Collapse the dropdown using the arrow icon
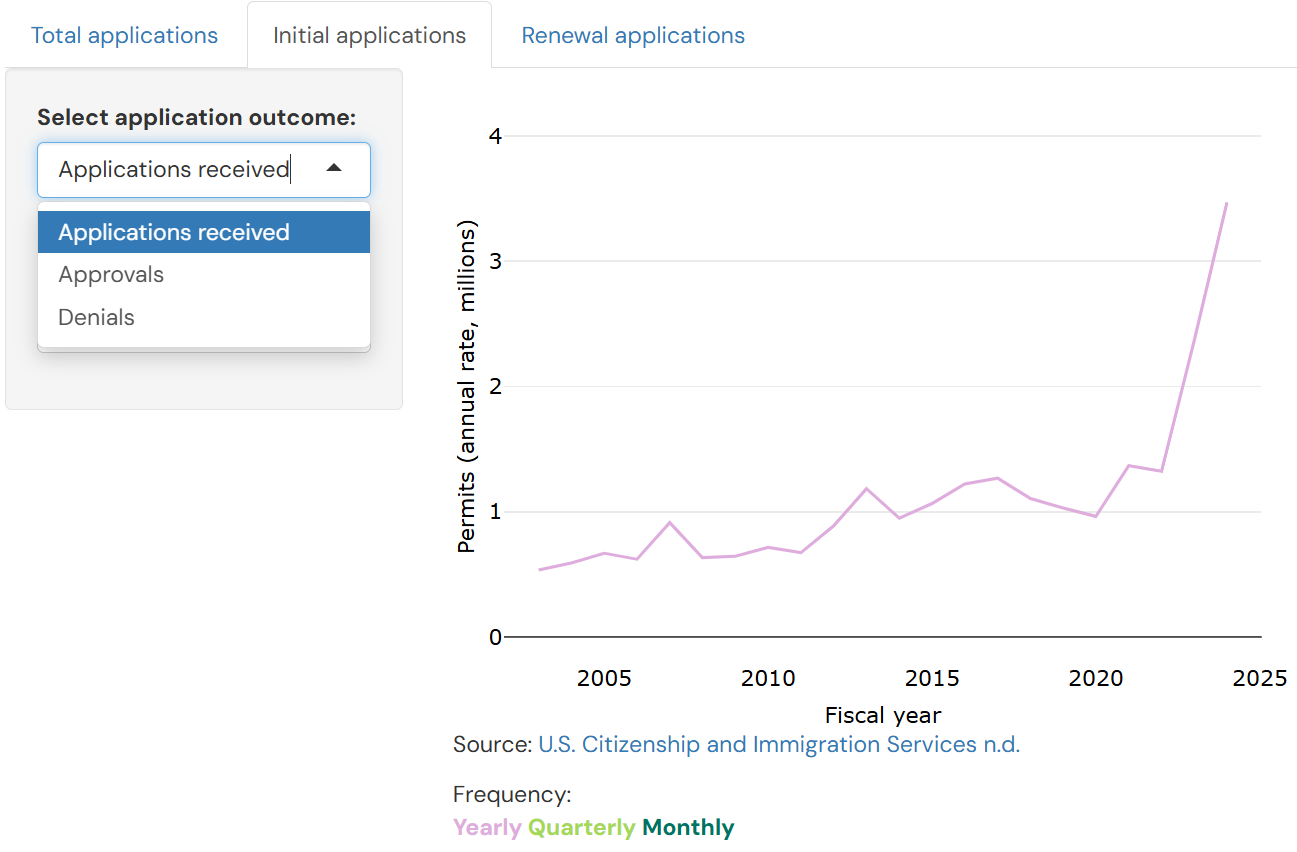The height and width of the screenshot is (852, 1297). tap(334, 169)
